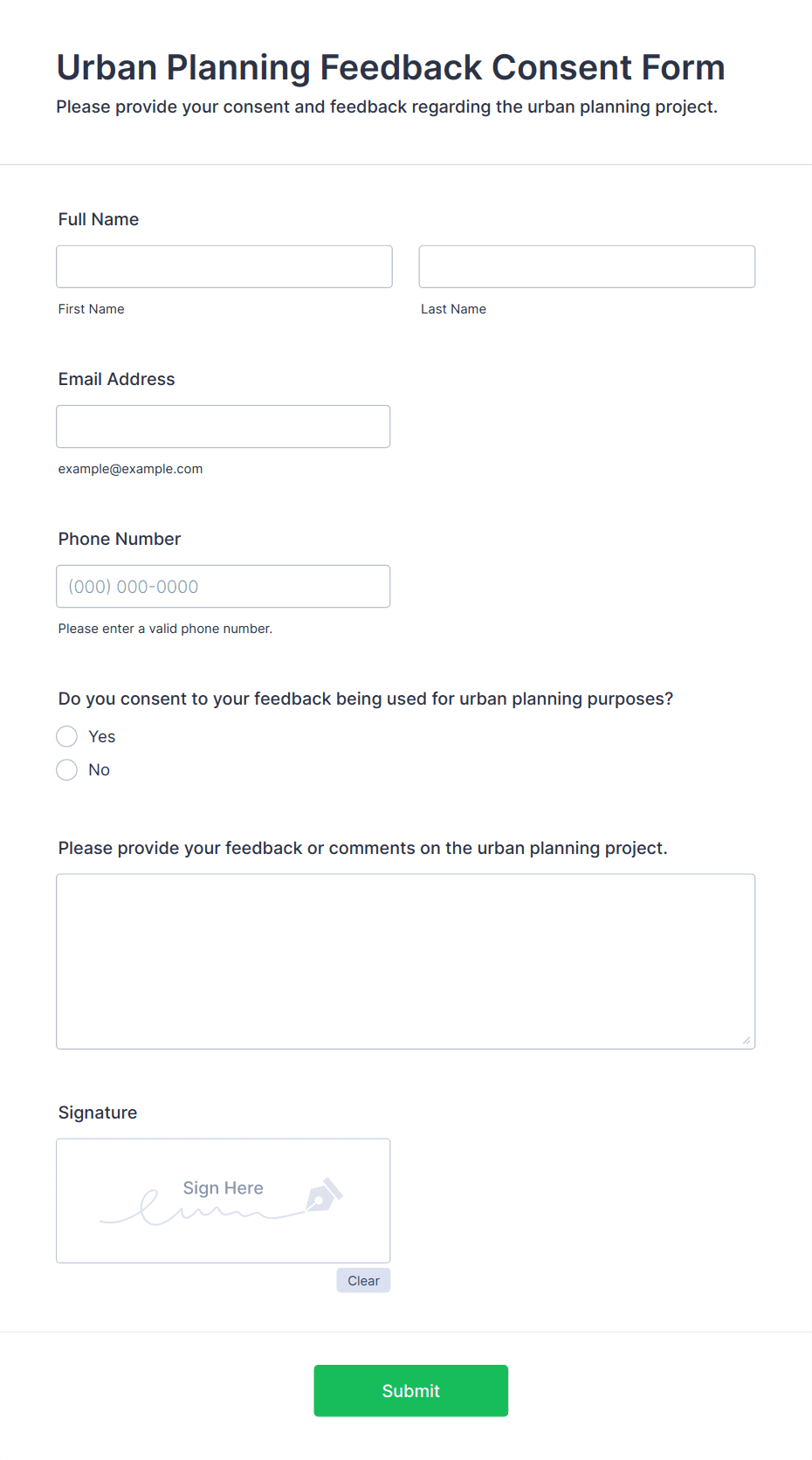Select the No consent radio button

point(66,770)
